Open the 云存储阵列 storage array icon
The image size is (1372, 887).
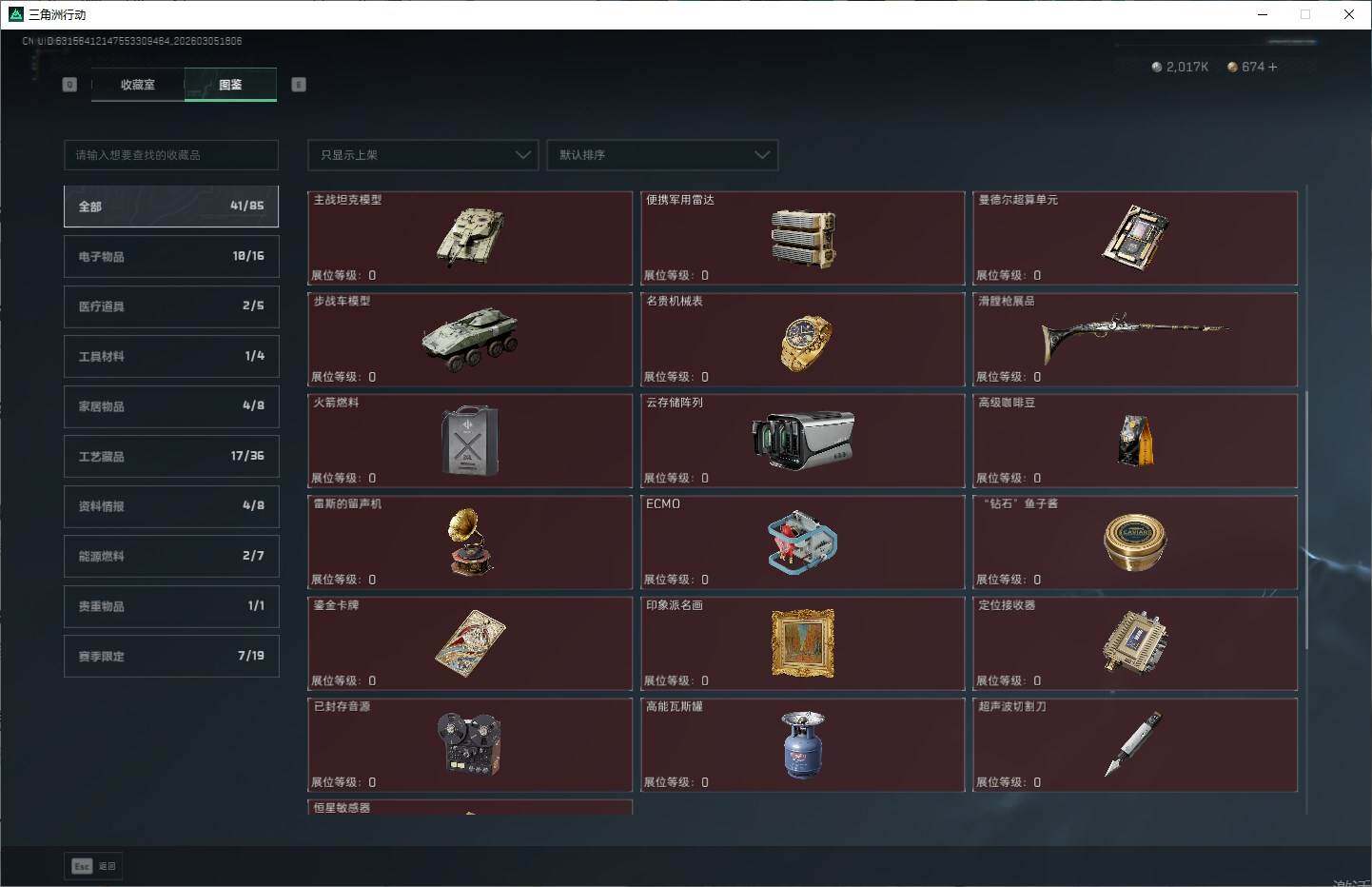click(x=803, y=440)
